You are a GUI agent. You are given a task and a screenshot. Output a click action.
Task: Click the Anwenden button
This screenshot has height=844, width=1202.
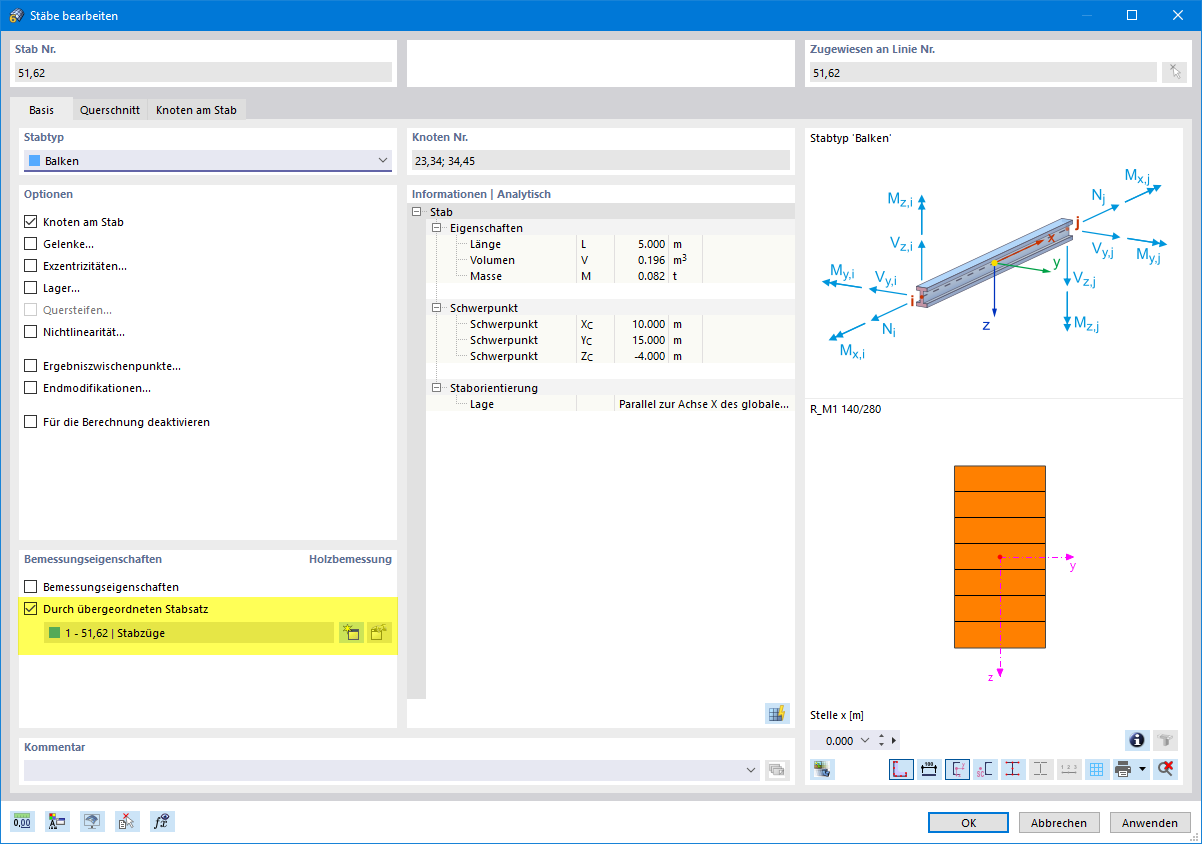coord(1150,822)
